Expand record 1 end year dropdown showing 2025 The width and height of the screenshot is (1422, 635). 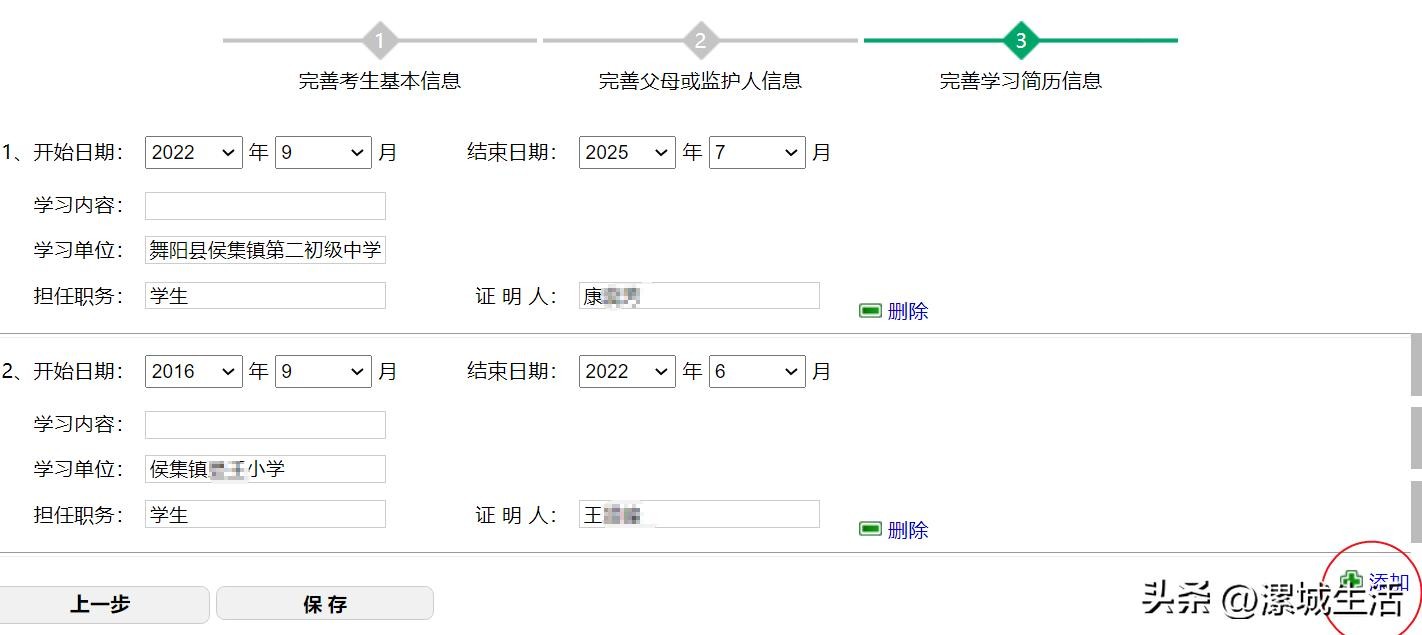pos(627,152)
